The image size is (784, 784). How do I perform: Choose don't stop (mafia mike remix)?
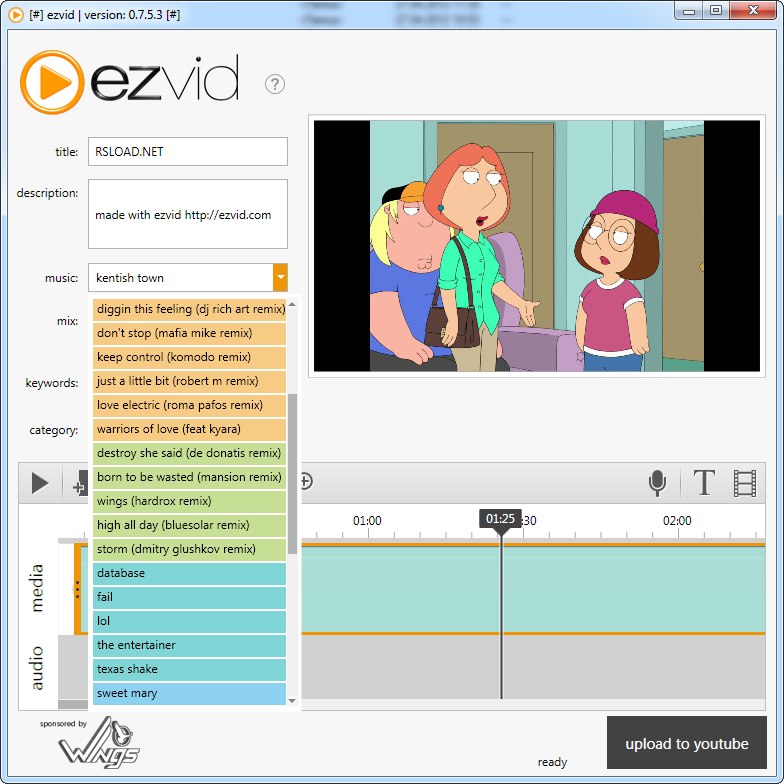[190, 333]
